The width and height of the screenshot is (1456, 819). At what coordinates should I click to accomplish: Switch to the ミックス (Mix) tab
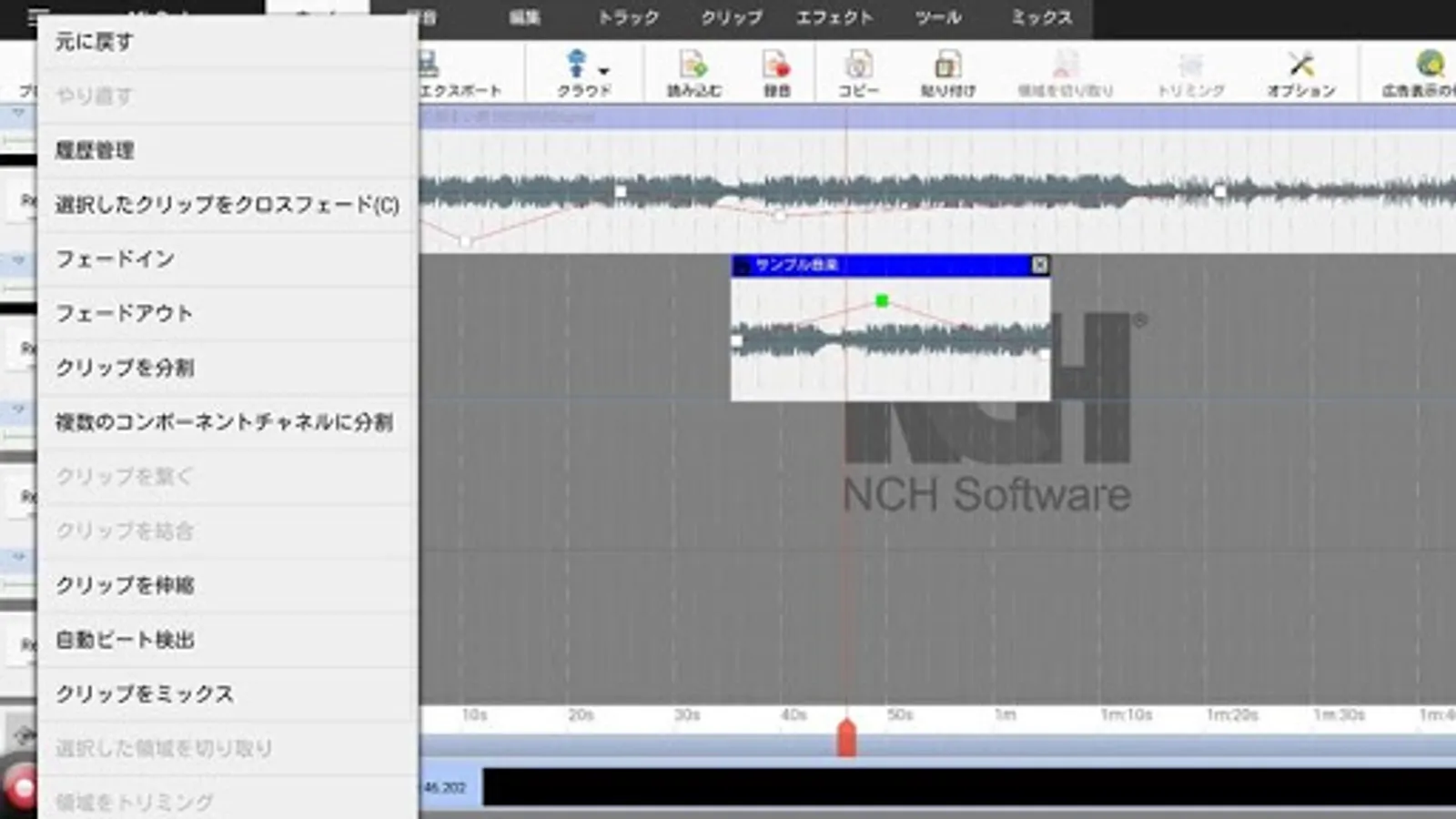click(x=1042, y=17)
